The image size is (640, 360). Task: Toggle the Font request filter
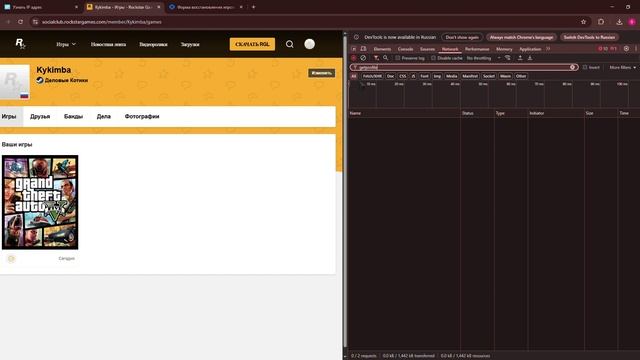coord(424,76)
